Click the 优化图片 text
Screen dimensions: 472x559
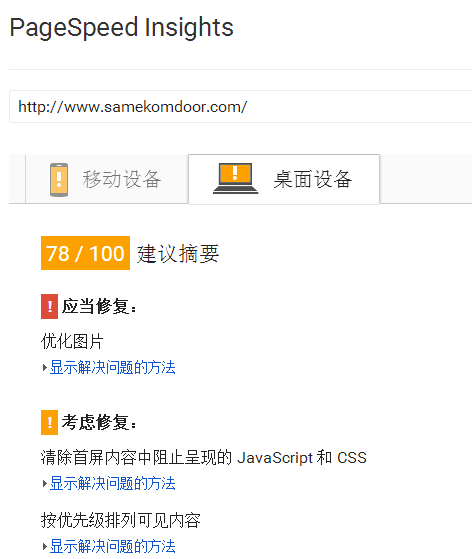72,342
